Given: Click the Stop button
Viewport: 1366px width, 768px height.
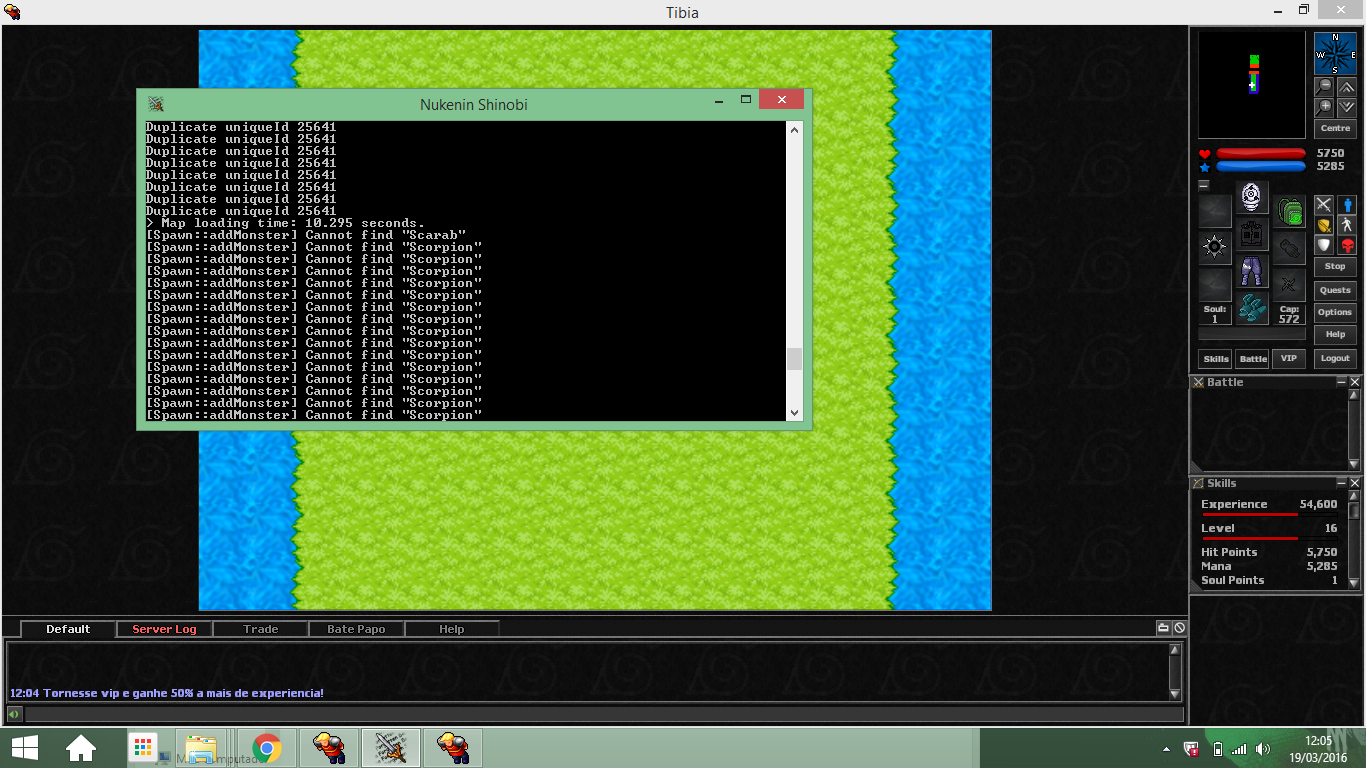Looking at the screenshot, I should pyautogui.click(x=1335, y=267).
